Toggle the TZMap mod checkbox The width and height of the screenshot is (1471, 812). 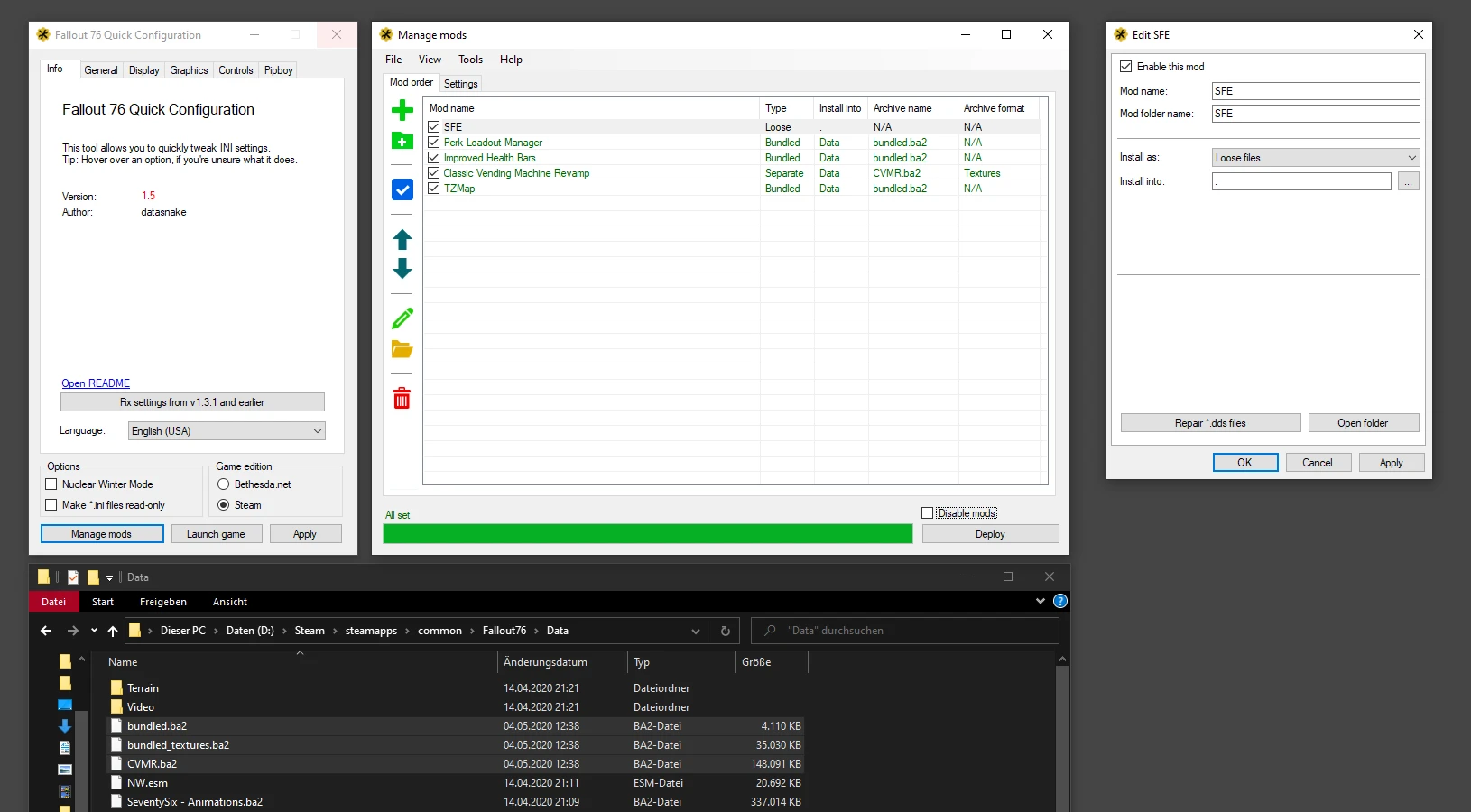coord(434,189)
